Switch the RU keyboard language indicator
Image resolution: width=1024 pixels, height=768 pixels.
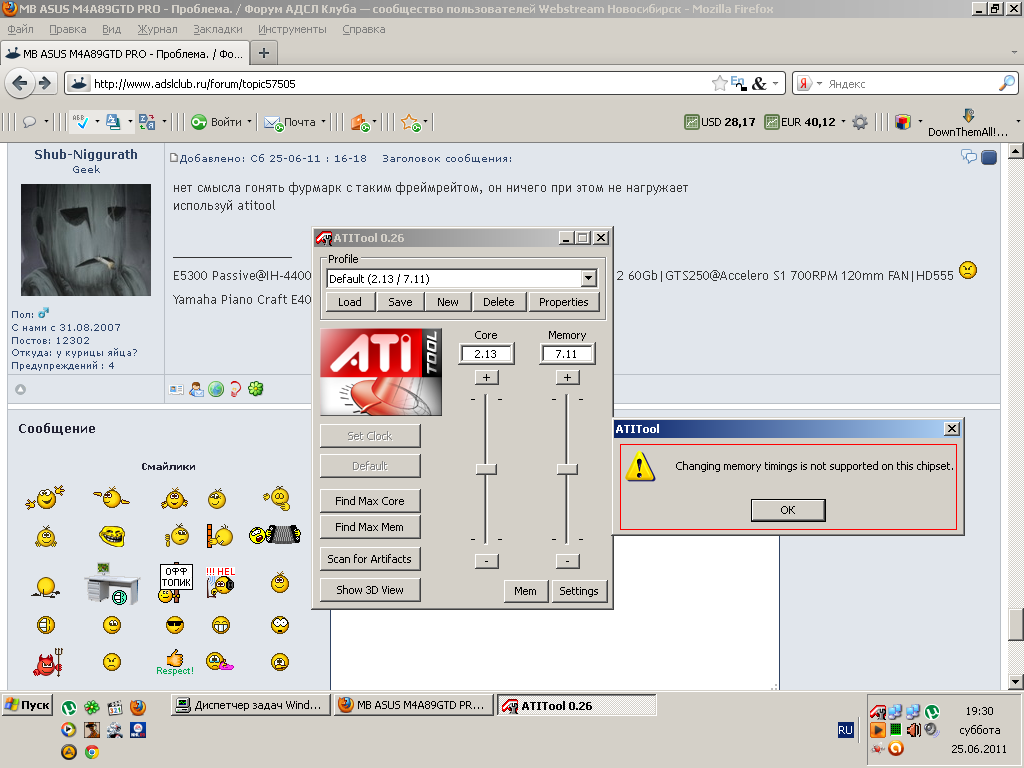point(845,730)
